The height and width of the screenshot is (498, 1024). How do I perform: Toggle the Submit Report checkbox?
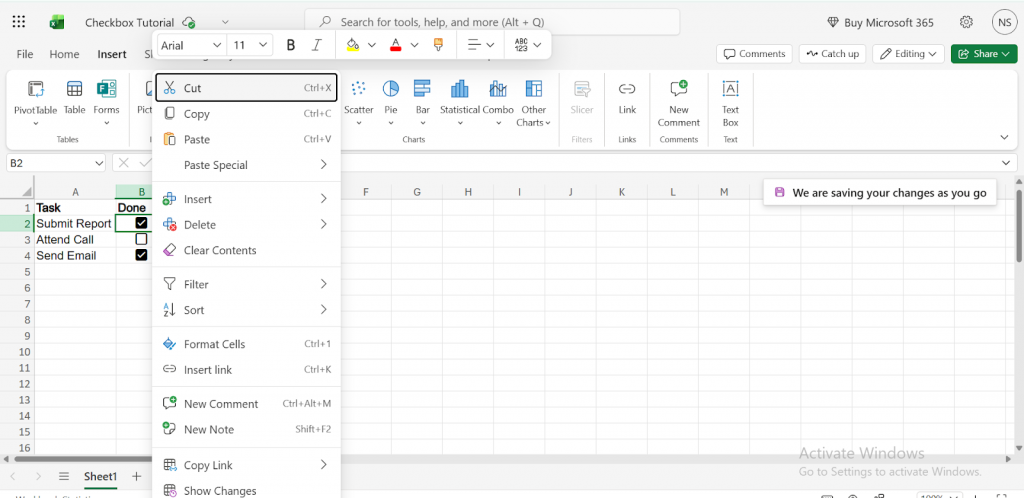click(141, 223)
